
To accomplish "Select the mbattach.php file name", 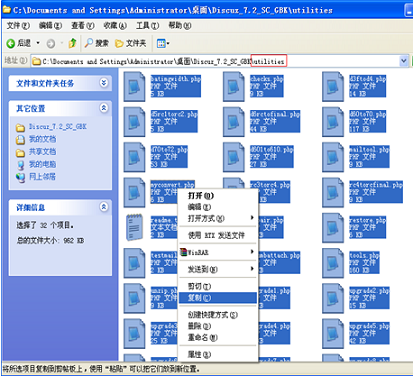I will click(x=279, y=255).
